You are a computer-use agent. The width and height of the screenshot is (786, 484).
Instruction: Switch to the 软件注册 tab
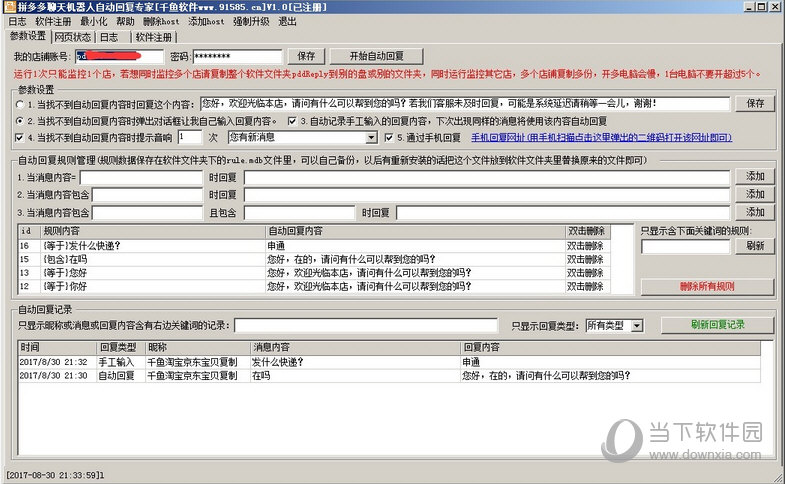pyautogui.click(x=153, y=37)
